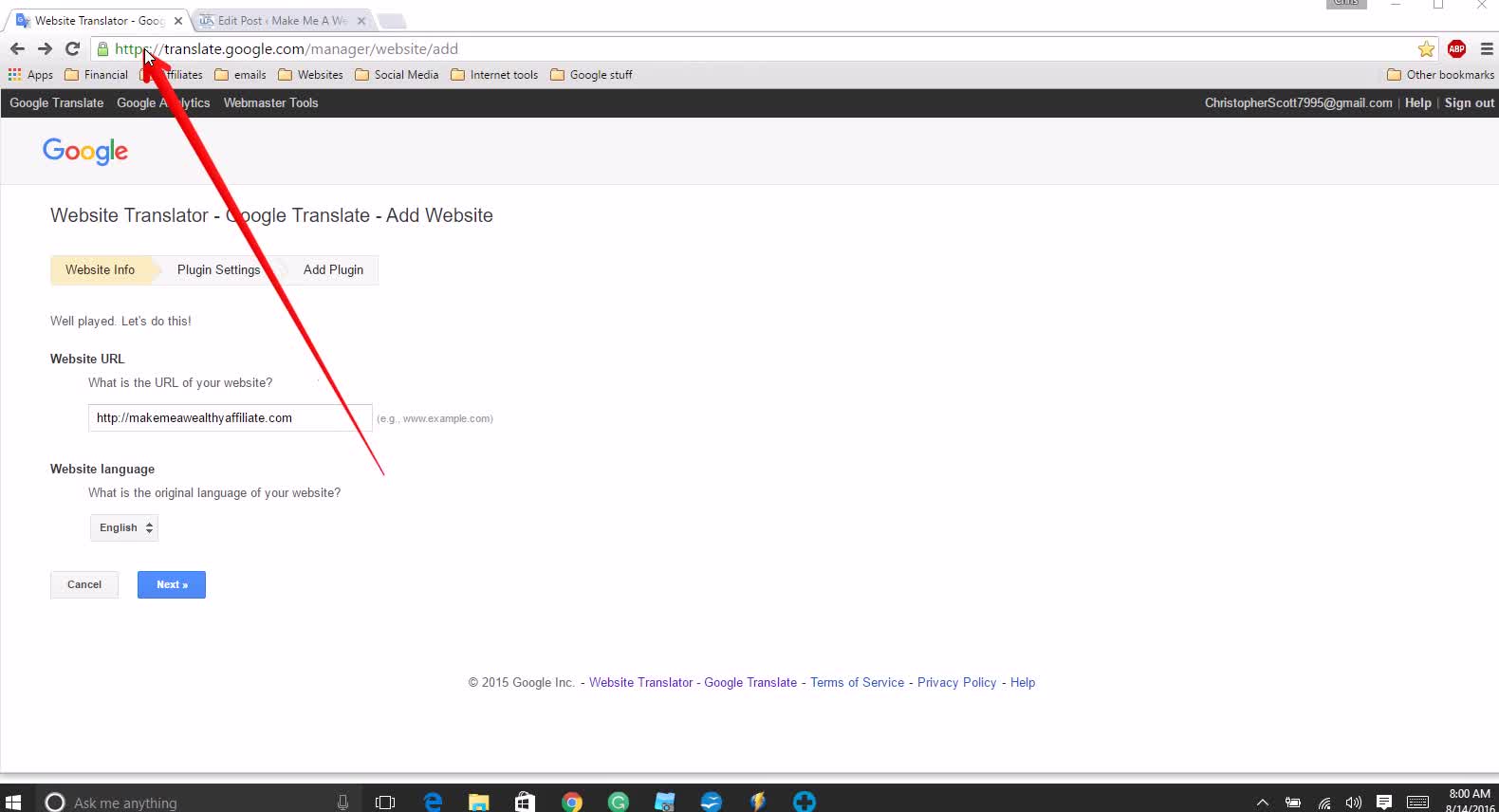This screenshot has height=812, width=1499.
Task: Click the Google logo
Action: 85,151
